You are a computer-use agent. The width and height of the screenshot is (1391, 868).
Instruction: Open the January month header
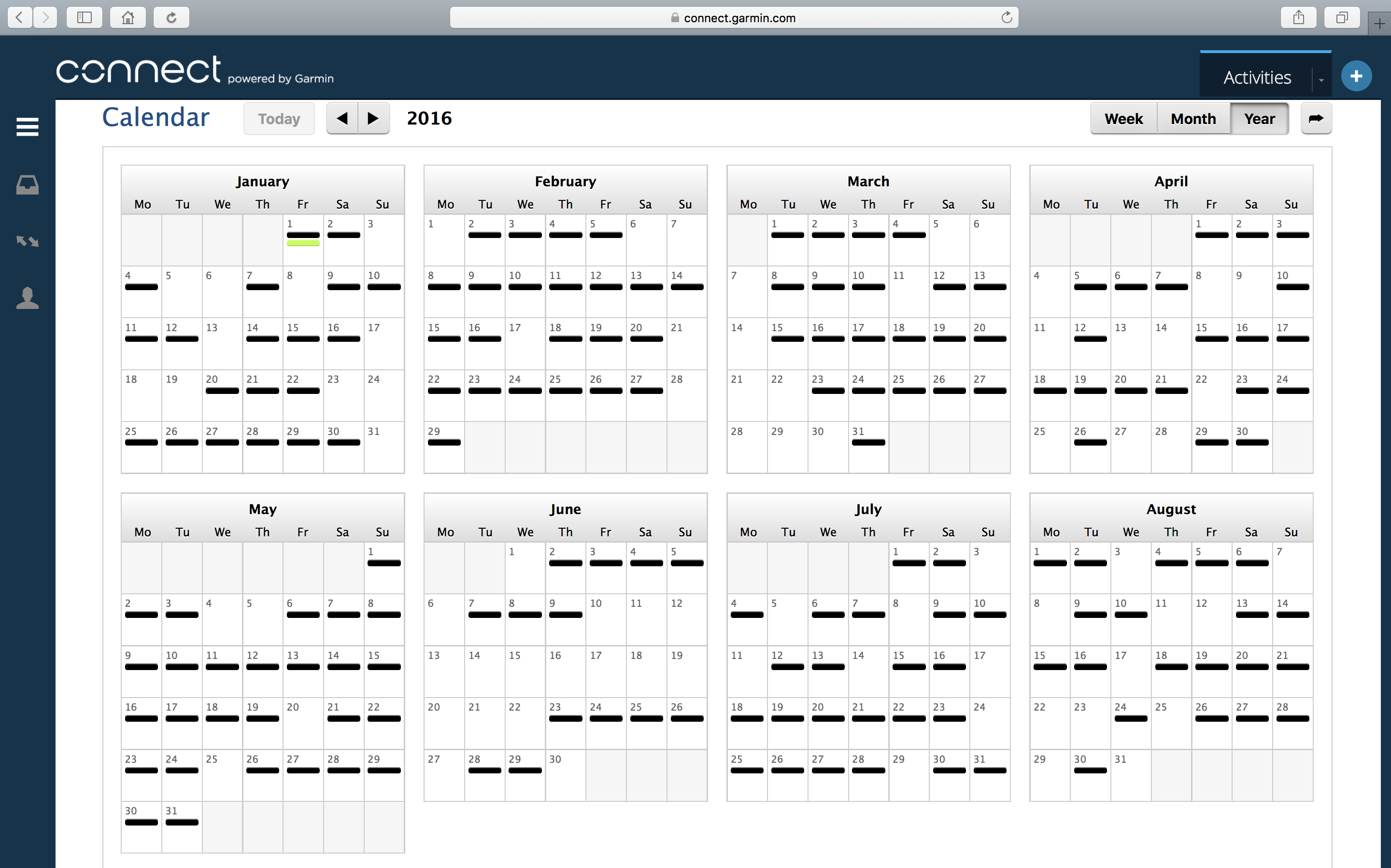(262, 182)
